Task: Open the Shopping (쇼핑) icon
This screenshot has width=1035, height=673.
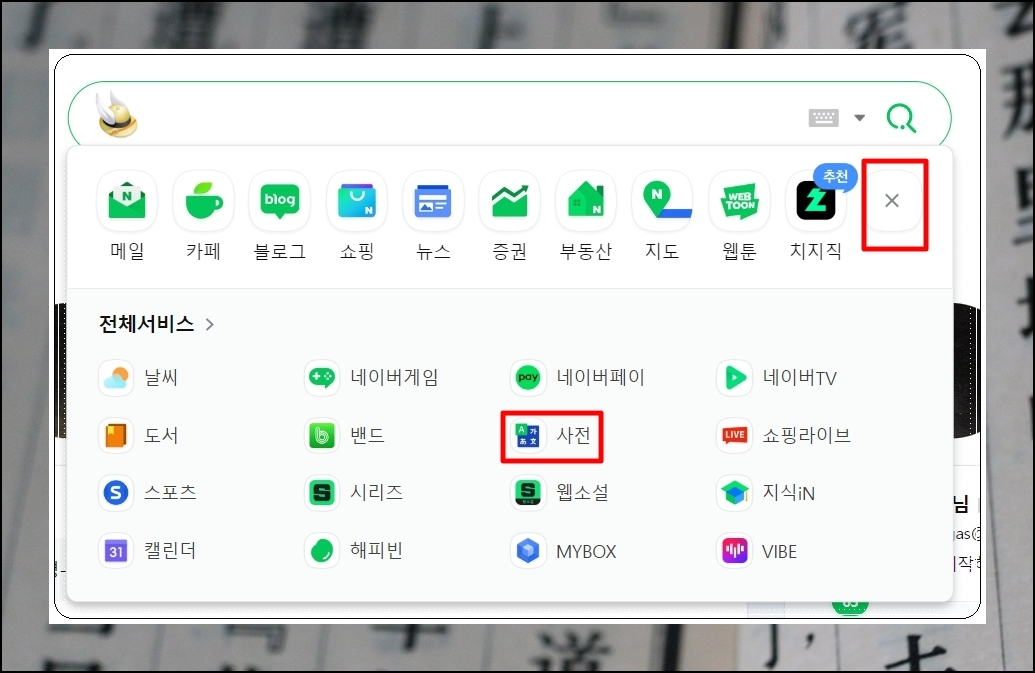Action: [x=356, y=201]
